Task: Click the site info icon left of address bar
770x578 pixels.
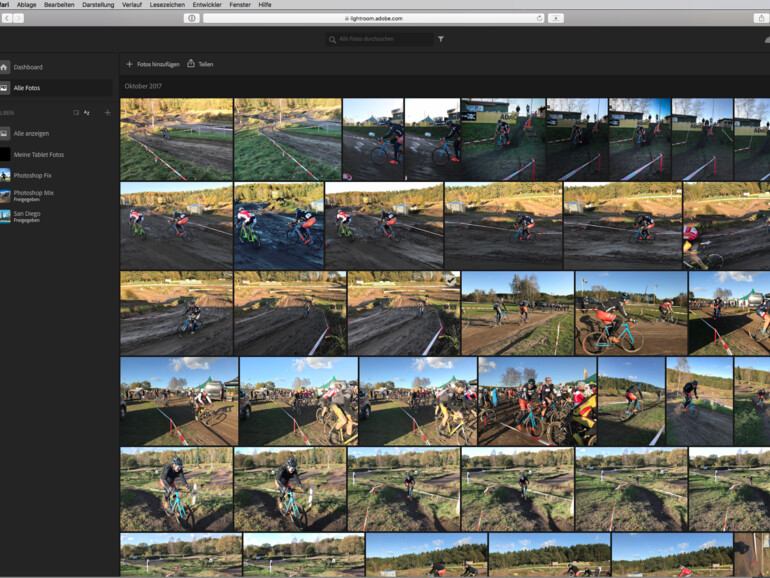Action: tap(192, 18)
